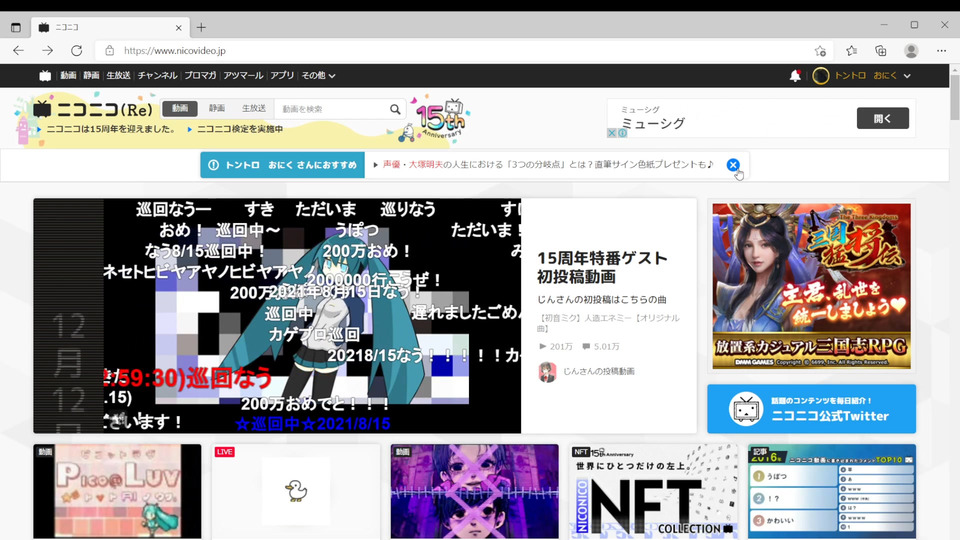Screen dimensions: 960x540
Task: Click the 15th Anniversary logo
Action: click(x=440, y=119)
